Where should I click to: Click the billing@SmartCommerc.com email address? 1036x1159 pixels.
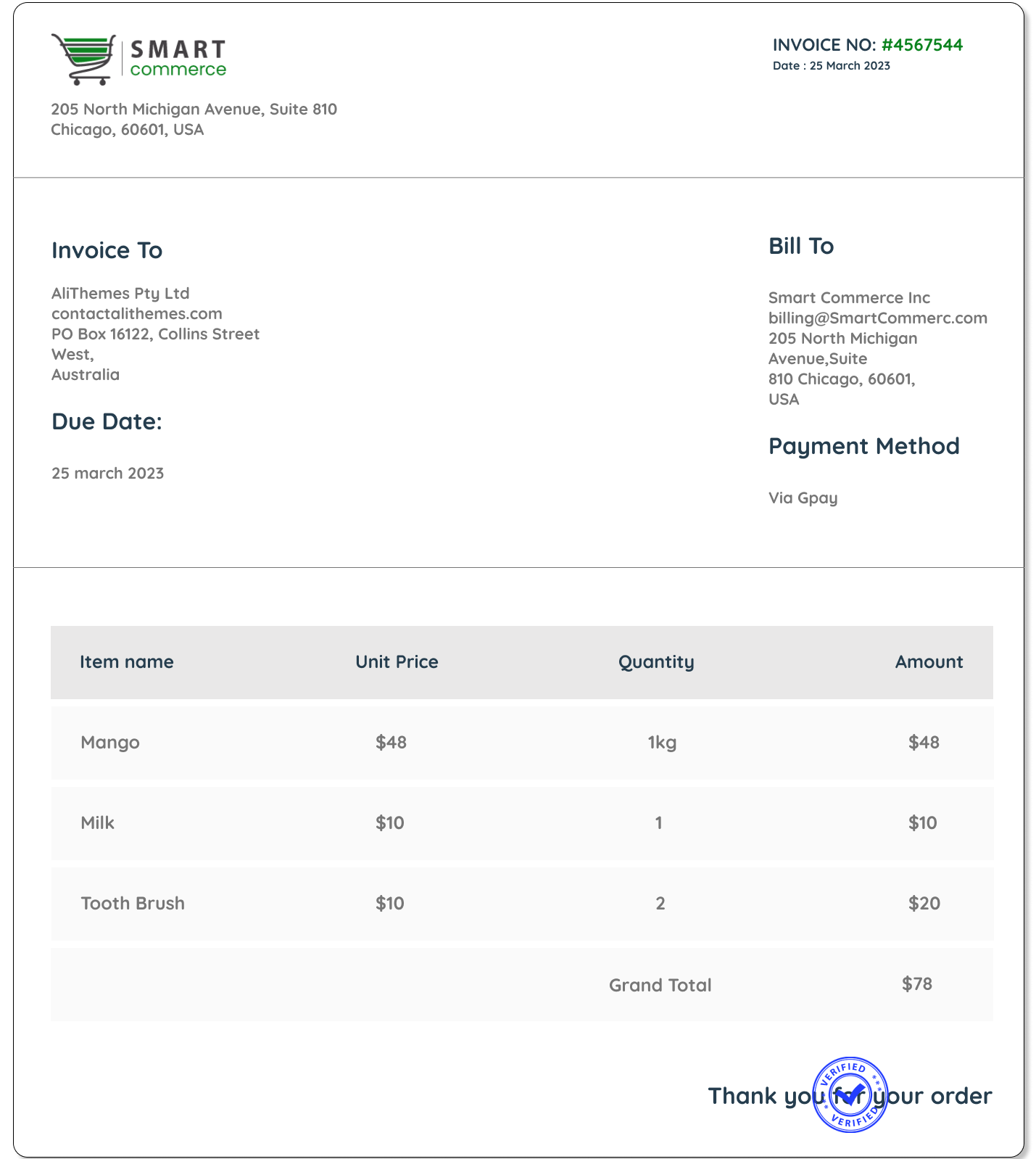click(x=877, y=318)
